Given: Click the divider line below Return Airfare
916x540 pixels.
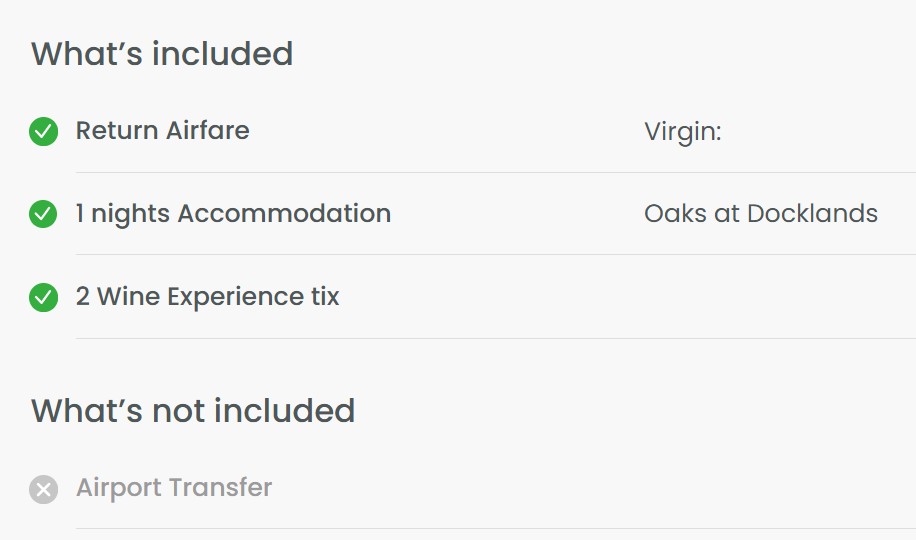Looking at the screenshot, I should (x=496, y=172).
